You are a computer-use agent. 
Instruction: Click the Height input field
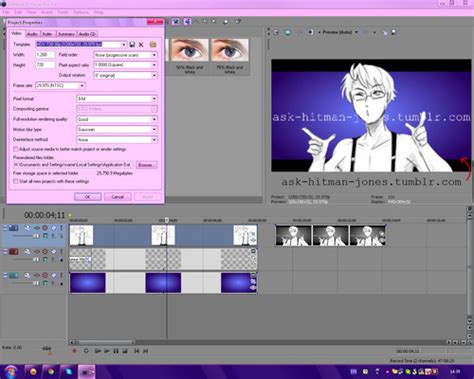coord(45,65)
